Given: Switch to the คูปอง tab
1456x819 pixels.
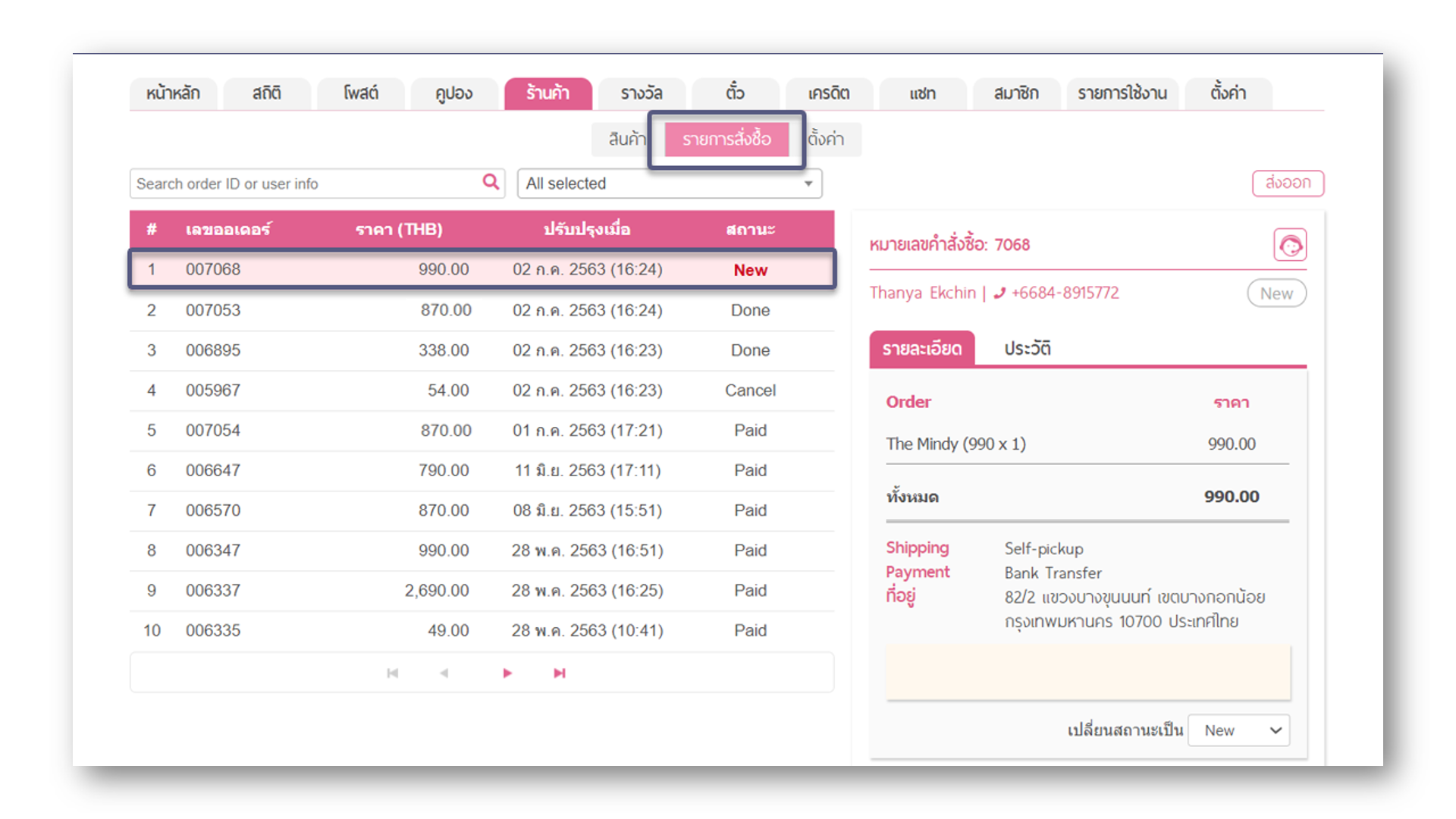Looking at the screenshot, I should [454, 93].
